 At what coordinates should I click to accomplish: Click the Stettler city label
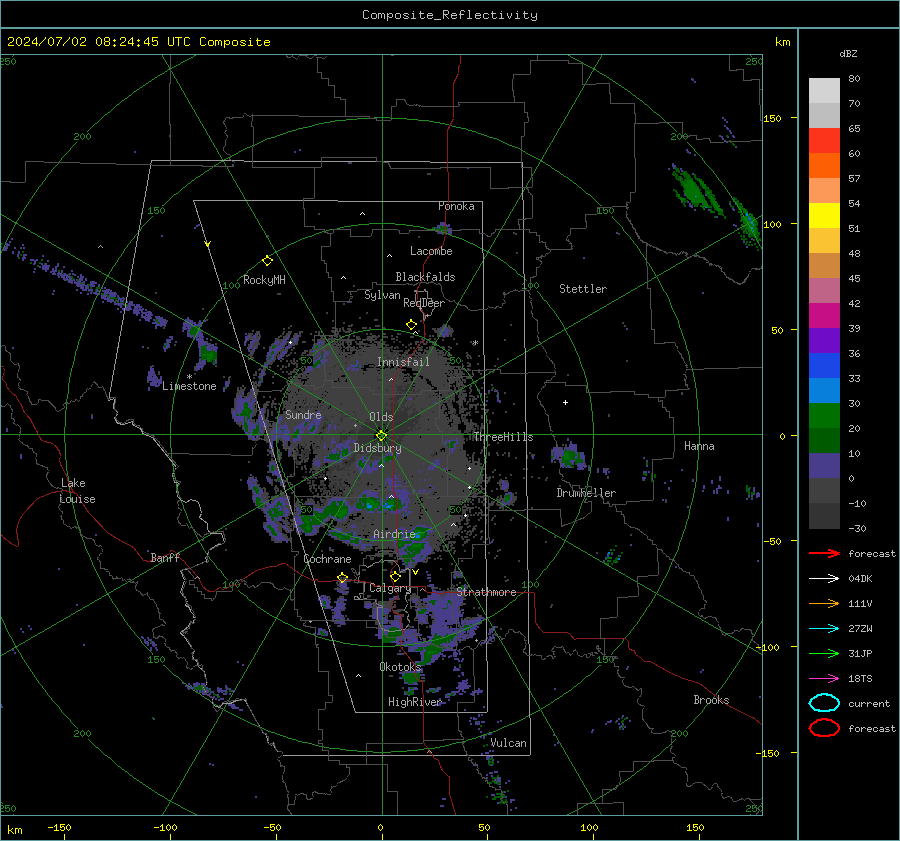[x=583, y=289]
